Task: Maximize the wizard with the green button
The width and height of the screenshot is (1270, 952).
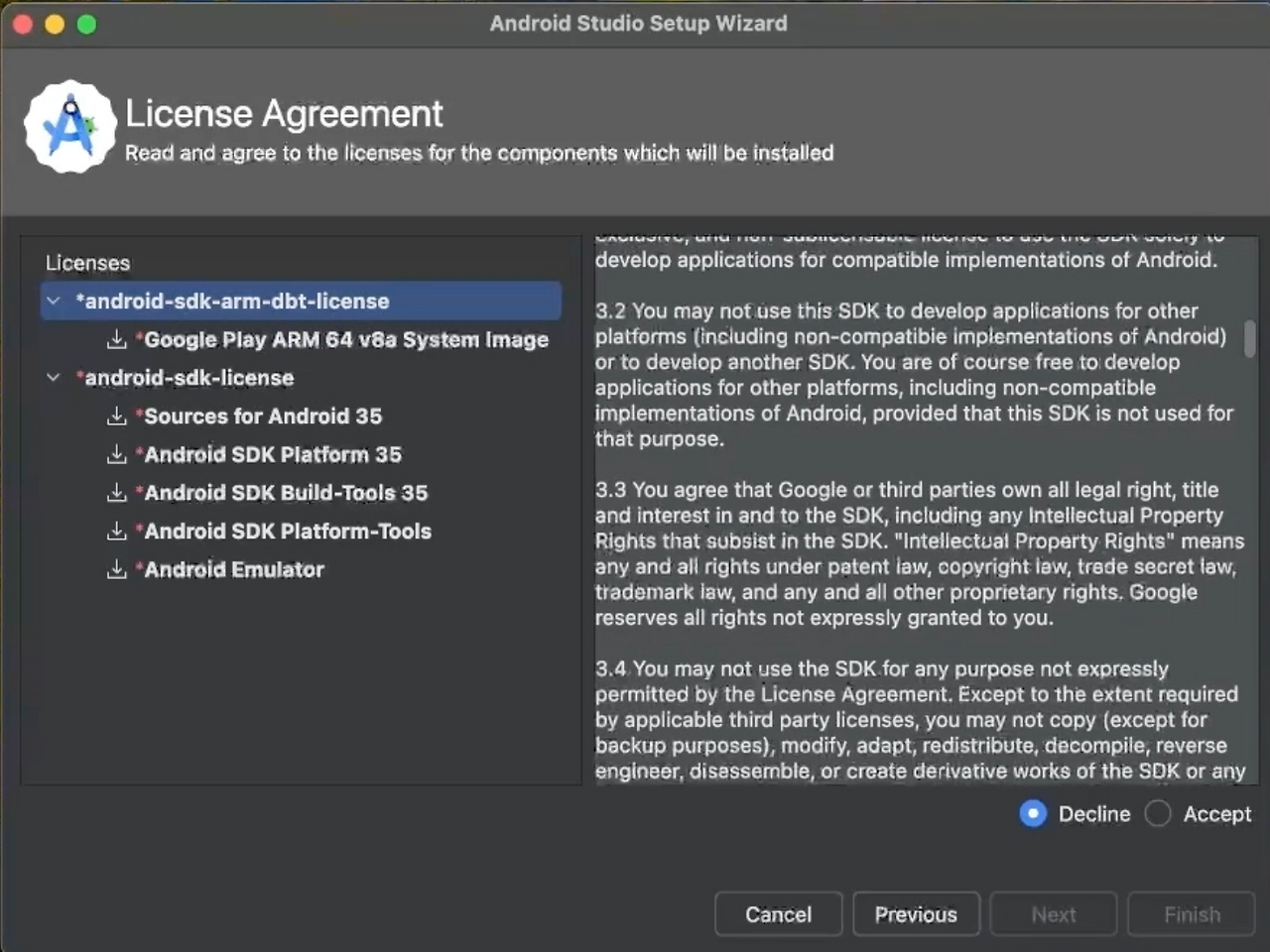Action: click(87, 24)
